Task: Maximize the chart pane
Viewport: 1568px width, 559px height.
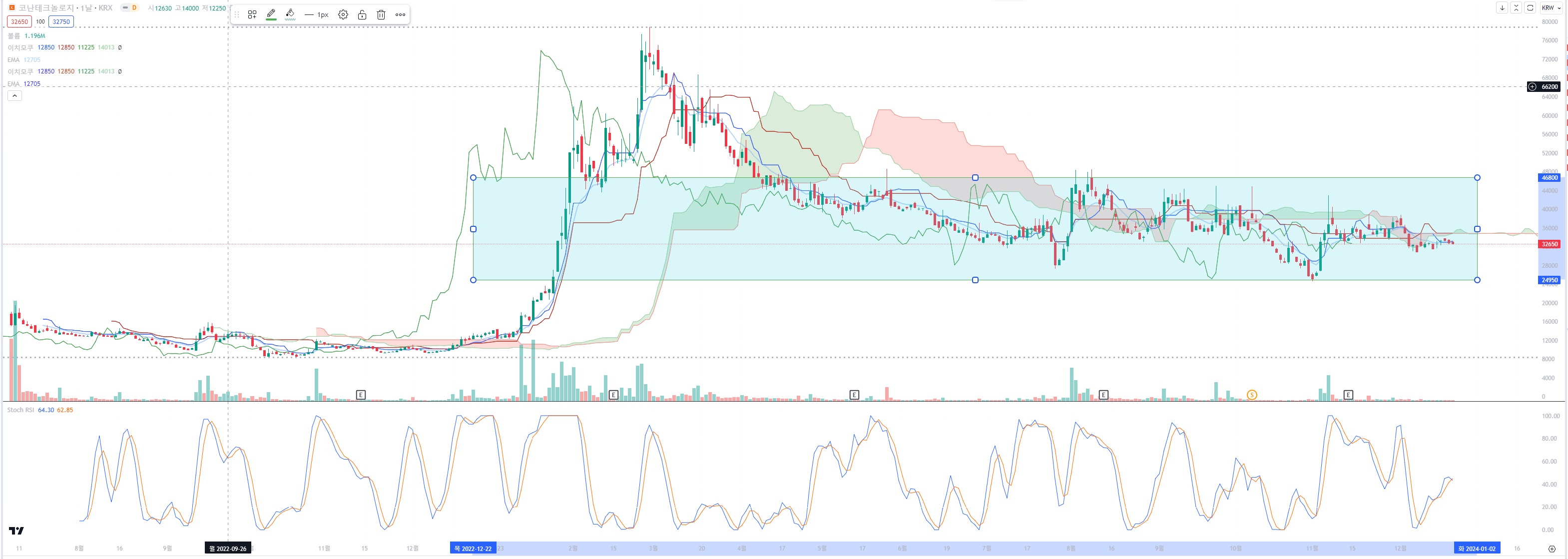Action: point(1530,8)
